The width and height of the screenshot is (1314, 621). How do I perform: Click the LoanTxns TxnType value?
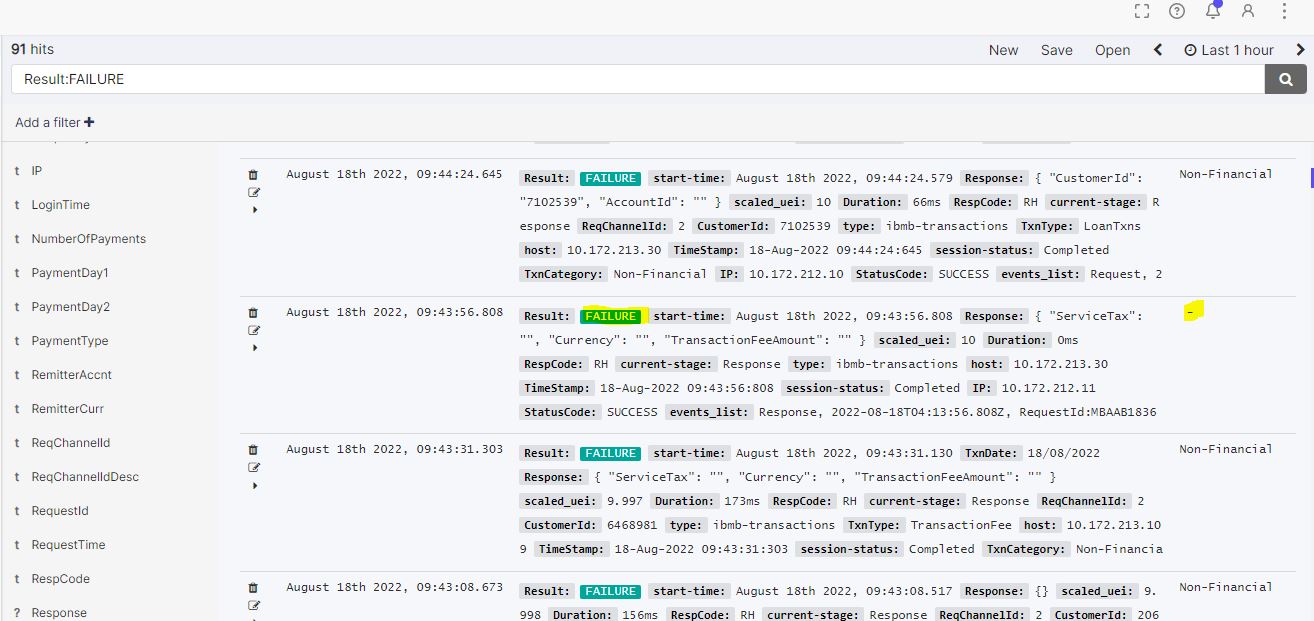pyautogui.click(x=1108, y=226)
